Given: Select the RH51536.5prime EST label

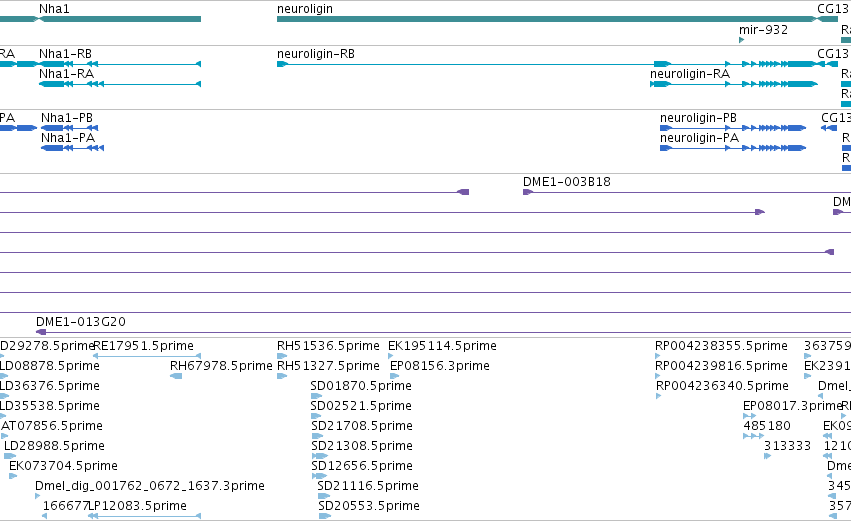Looking at the screenshot, I should point(328,346).
